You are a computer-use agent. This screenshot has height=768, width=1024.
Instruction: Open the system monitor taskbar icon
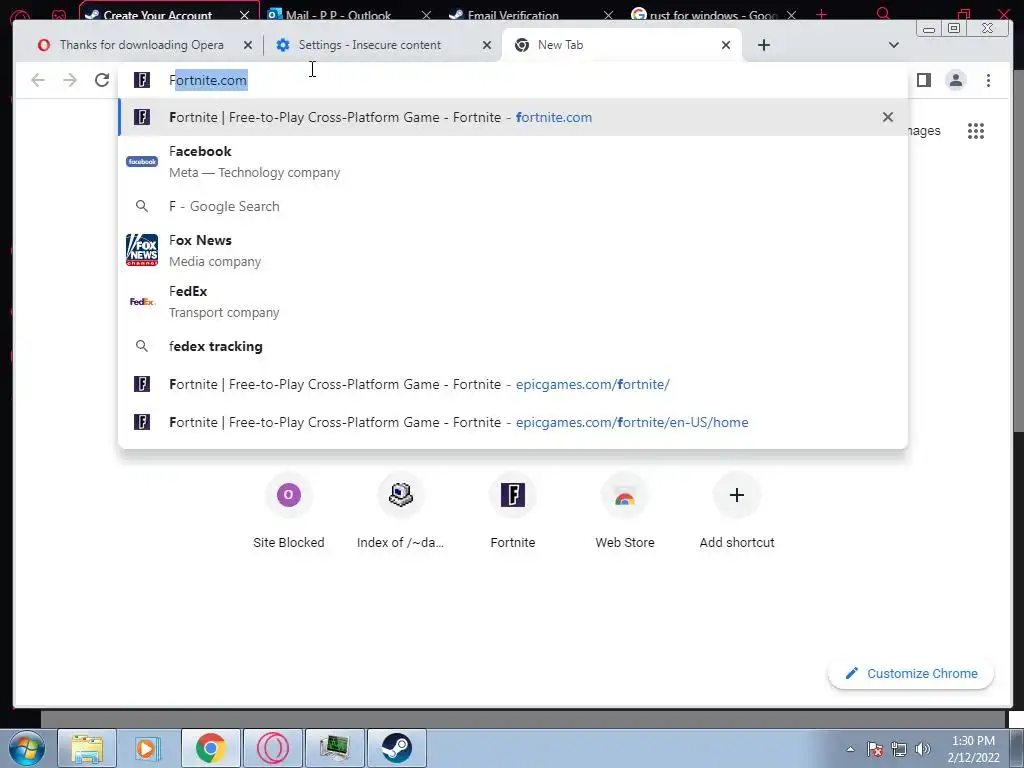(x=334, y=748)
